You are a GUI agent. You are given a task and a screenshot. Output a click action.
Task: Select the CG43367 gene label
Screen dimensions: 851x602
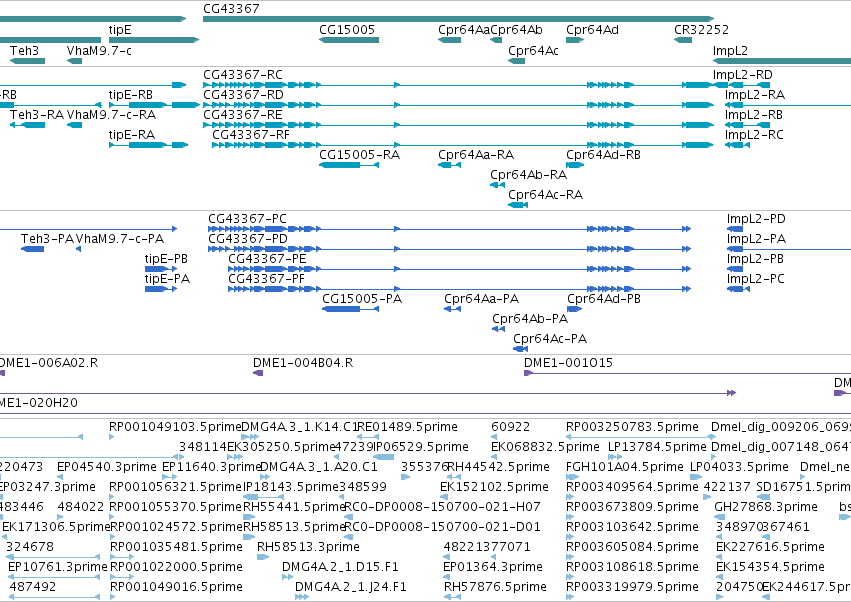tap(231, 9)
